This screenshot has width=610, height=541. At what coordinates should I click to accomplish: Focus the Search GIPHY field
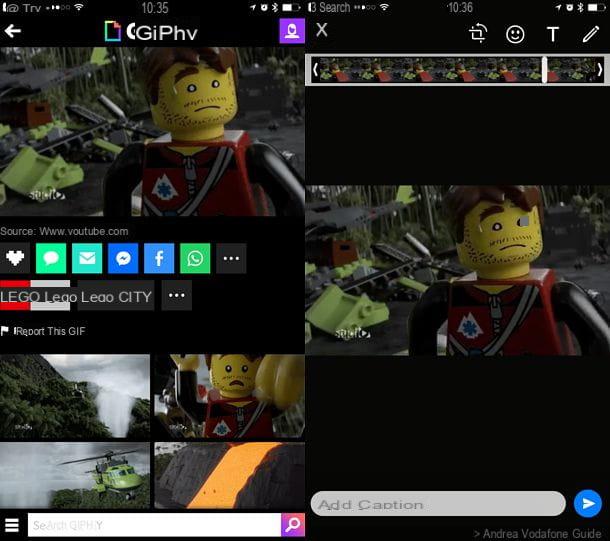click(x=154, y=525)
